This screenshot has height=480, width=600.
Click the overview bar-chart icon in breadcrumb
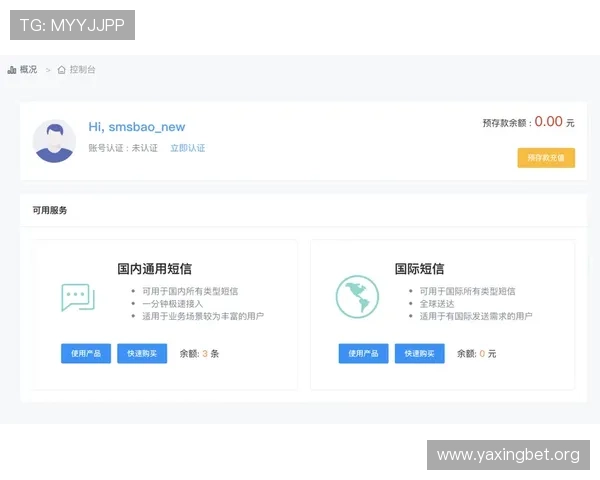12,70
